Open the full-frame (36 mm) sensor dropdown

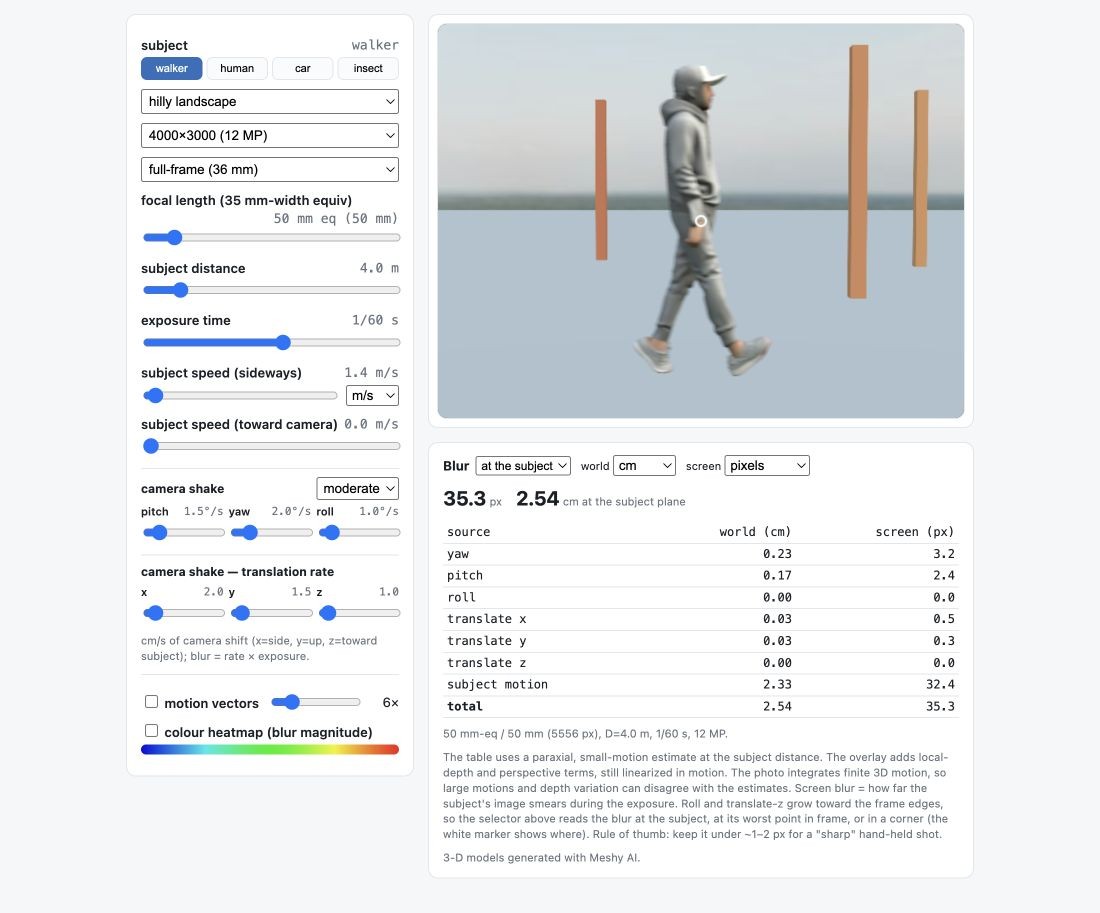tap(270, 169)
